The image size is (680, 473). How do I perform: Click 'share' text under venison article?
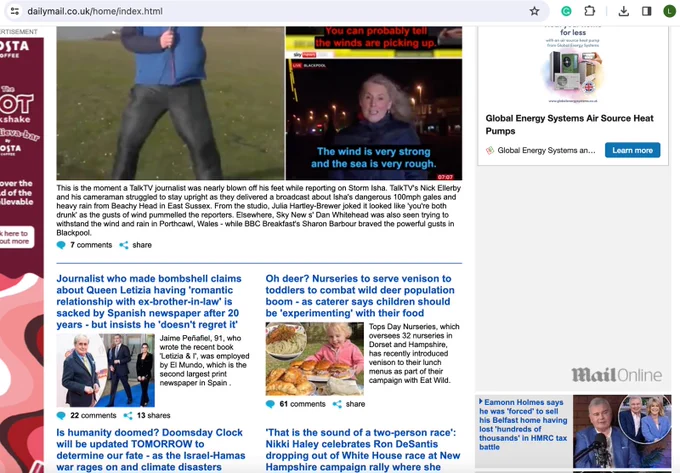[x=355, y=404]
